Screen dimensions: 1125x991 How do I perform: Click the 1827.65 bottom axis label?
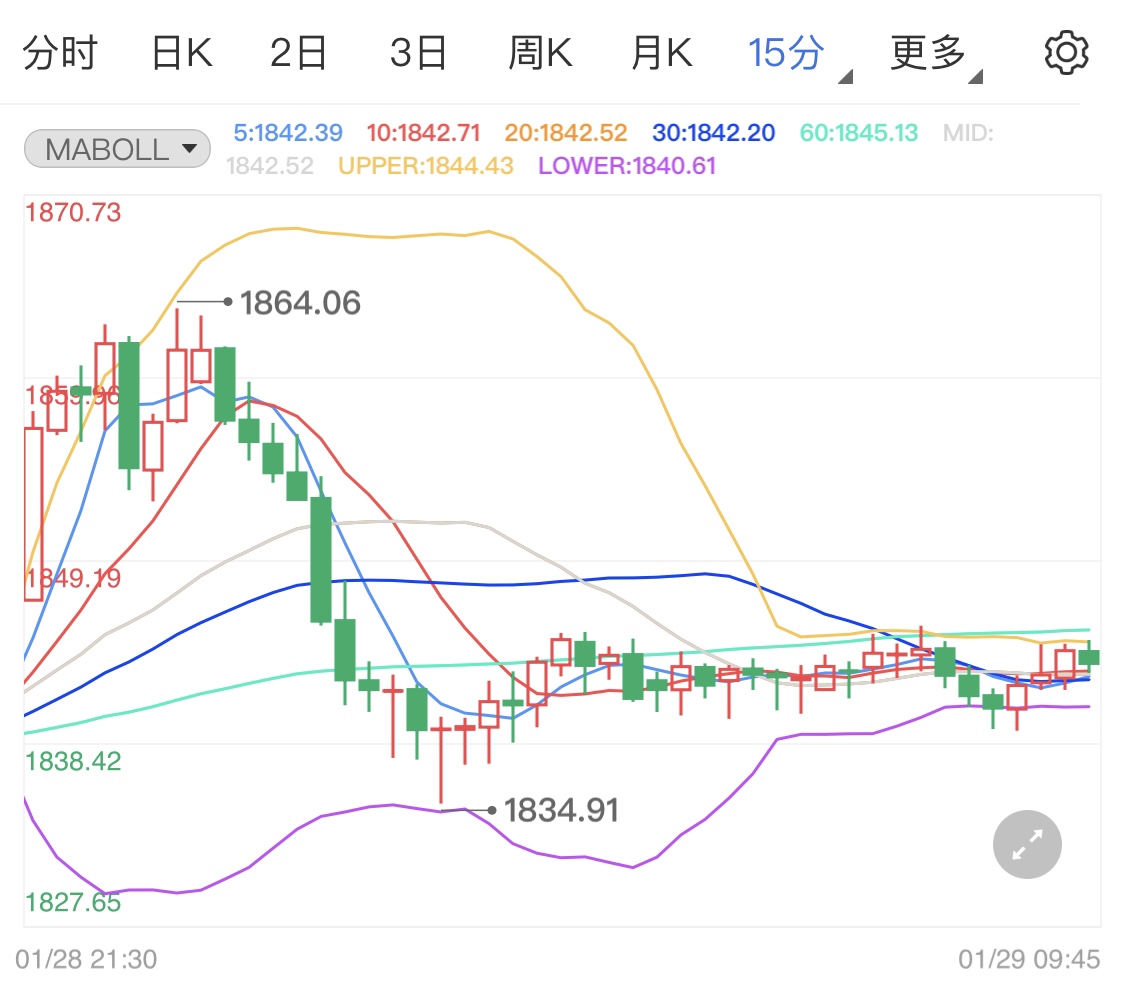tap(73, 902)
